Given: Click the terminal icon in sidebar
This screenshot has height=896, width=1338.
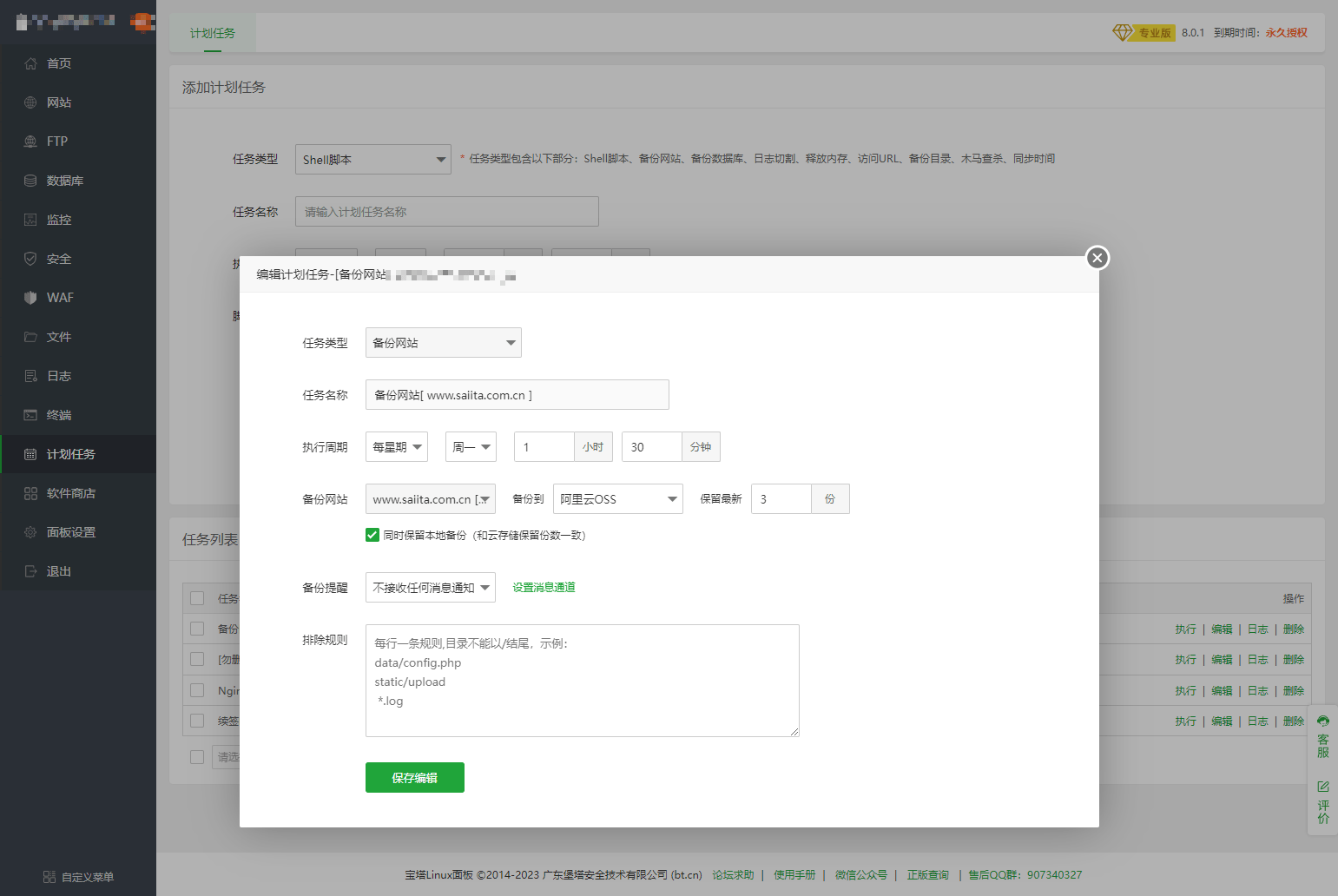Looking at the screenshot, I should [30, 415].
